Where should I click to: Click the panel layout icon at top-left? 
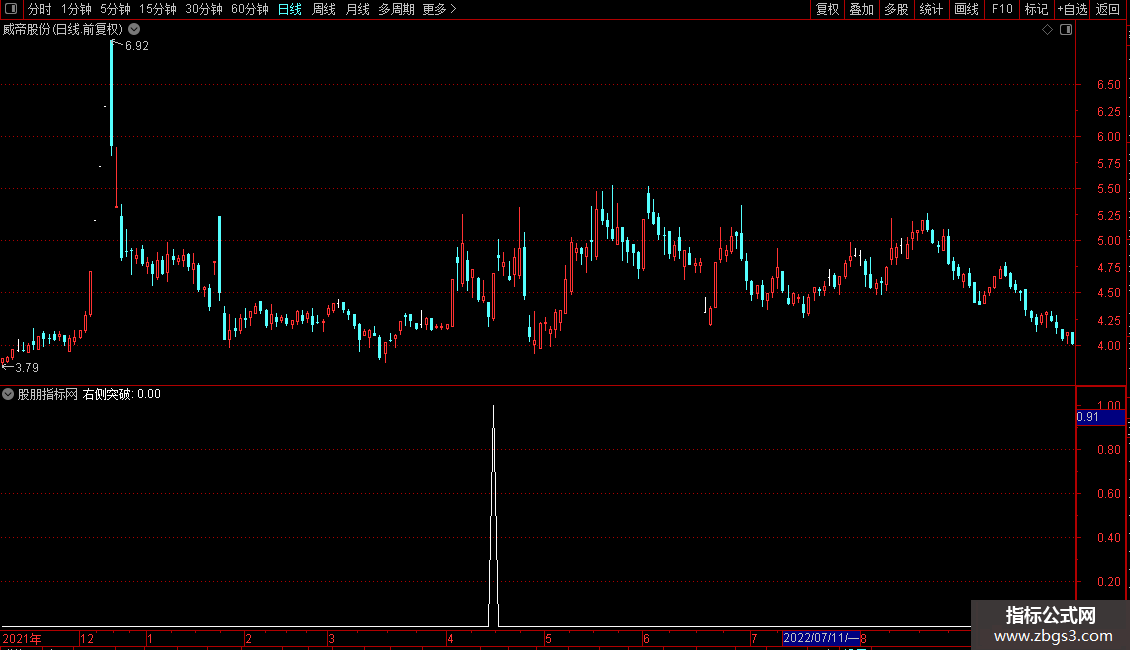click(11, 9)
